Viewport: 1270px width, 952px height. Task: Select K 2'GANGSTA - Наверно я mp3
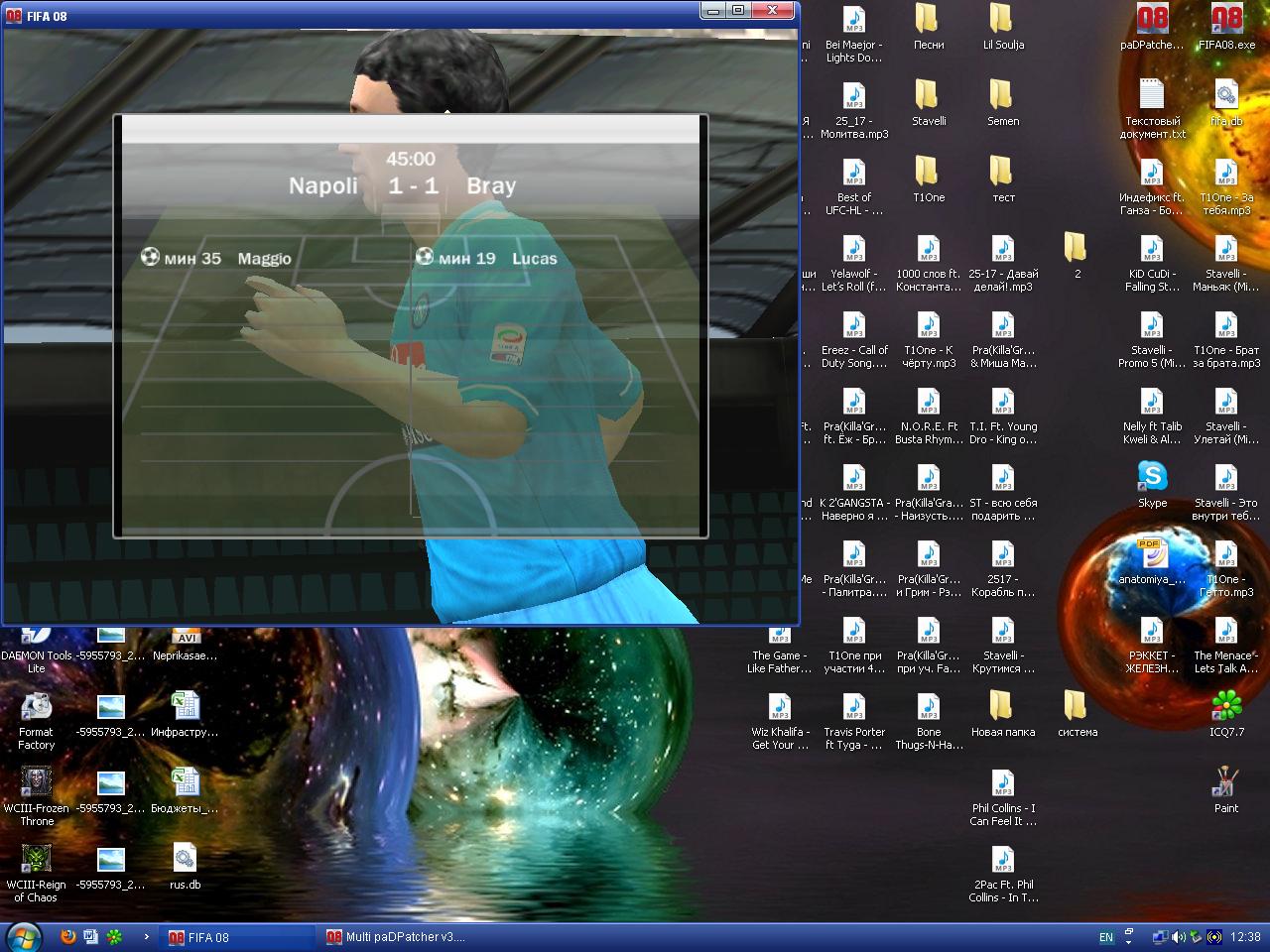(x=854, y=491)
